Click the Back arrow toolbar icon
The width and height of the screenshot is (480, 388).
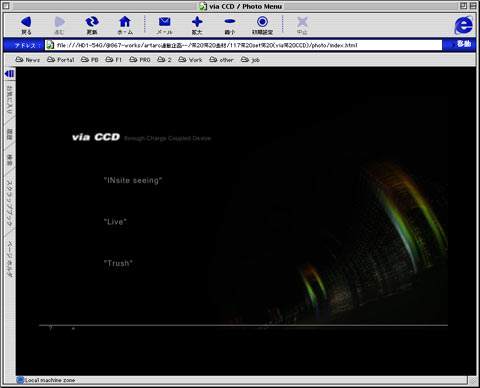pos(26,22)
